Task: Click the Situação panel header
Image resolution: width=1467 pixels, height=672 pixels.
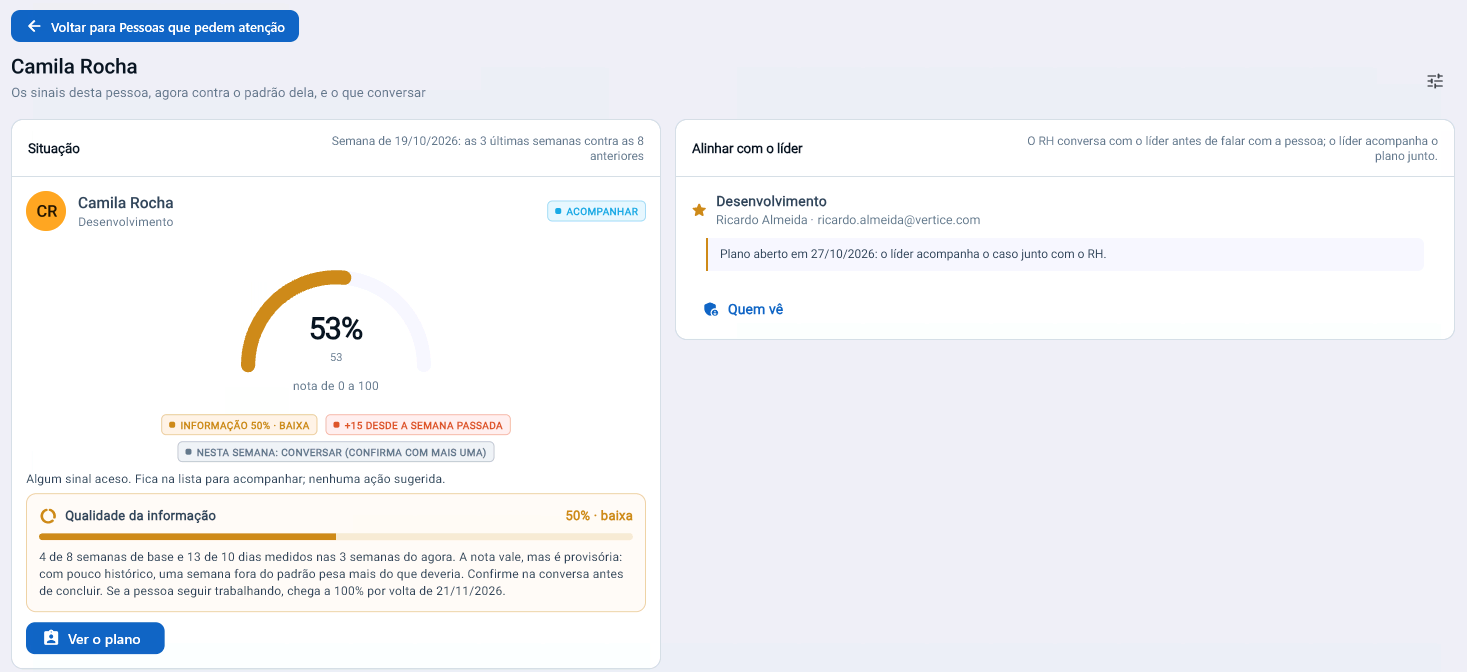Action: coord(336,148)
